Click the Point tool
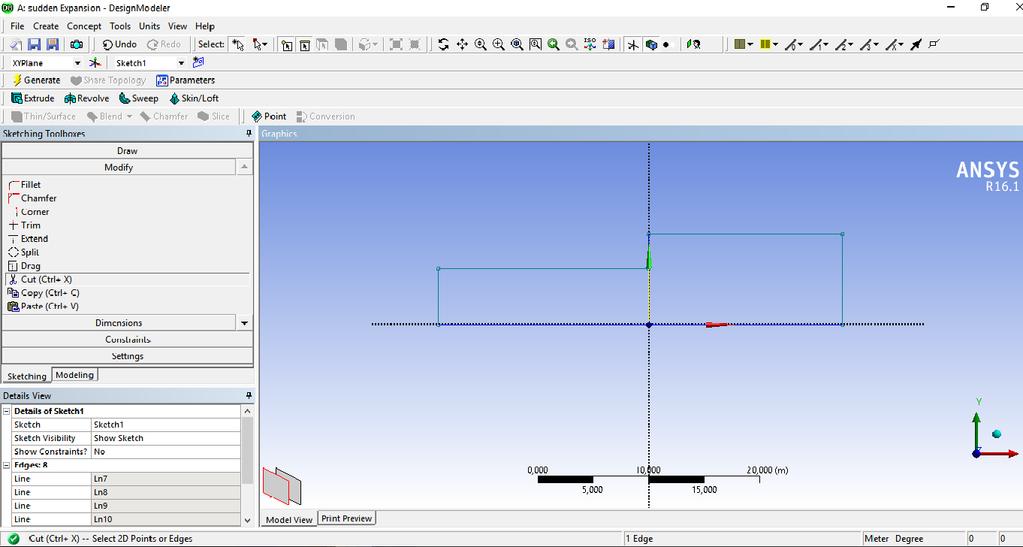Viewport: 1023px width, 547px height. (269, 116)
